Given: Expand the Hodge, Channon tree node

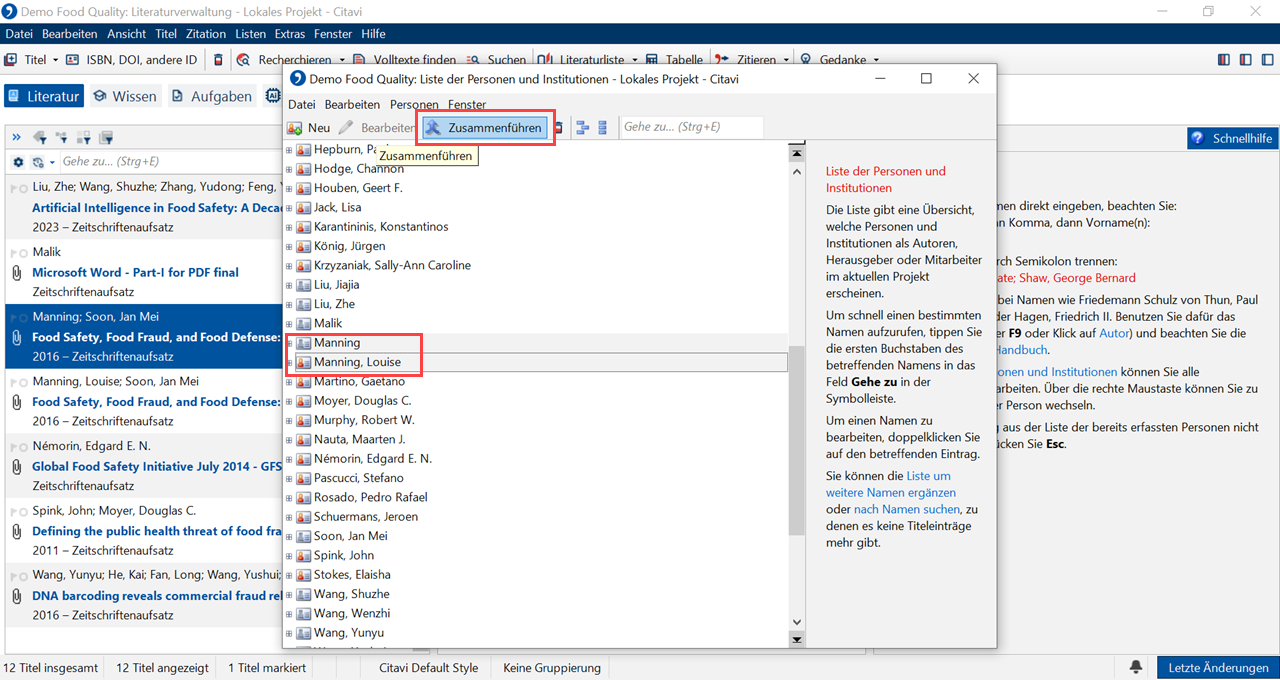Looking at the screenshot, I should tap(289, 169).
